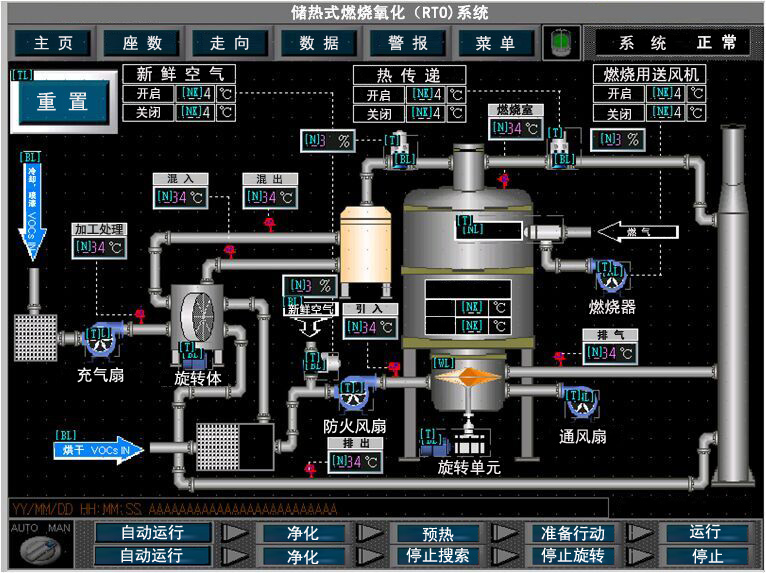This screenshot has height=573, width=766.
Task: Click the 停止旋转 button
Action: [x=573, y=556]
